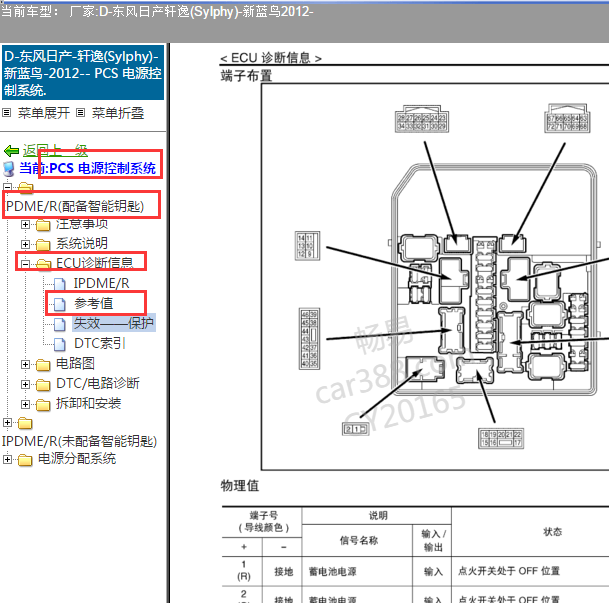Click the 当前车型 header text
This screenshot has width=609, height=603.
[x=157, y=11]
